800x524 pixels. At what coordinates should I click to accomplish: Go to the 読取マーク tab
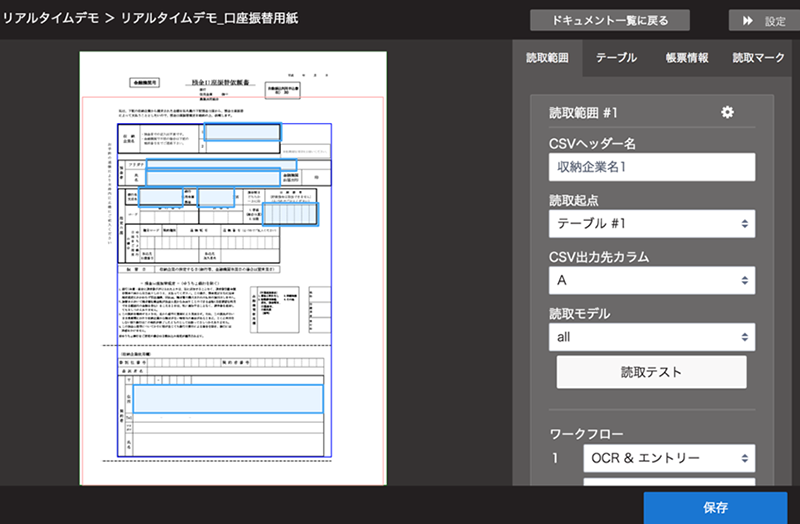pos(758,58)
